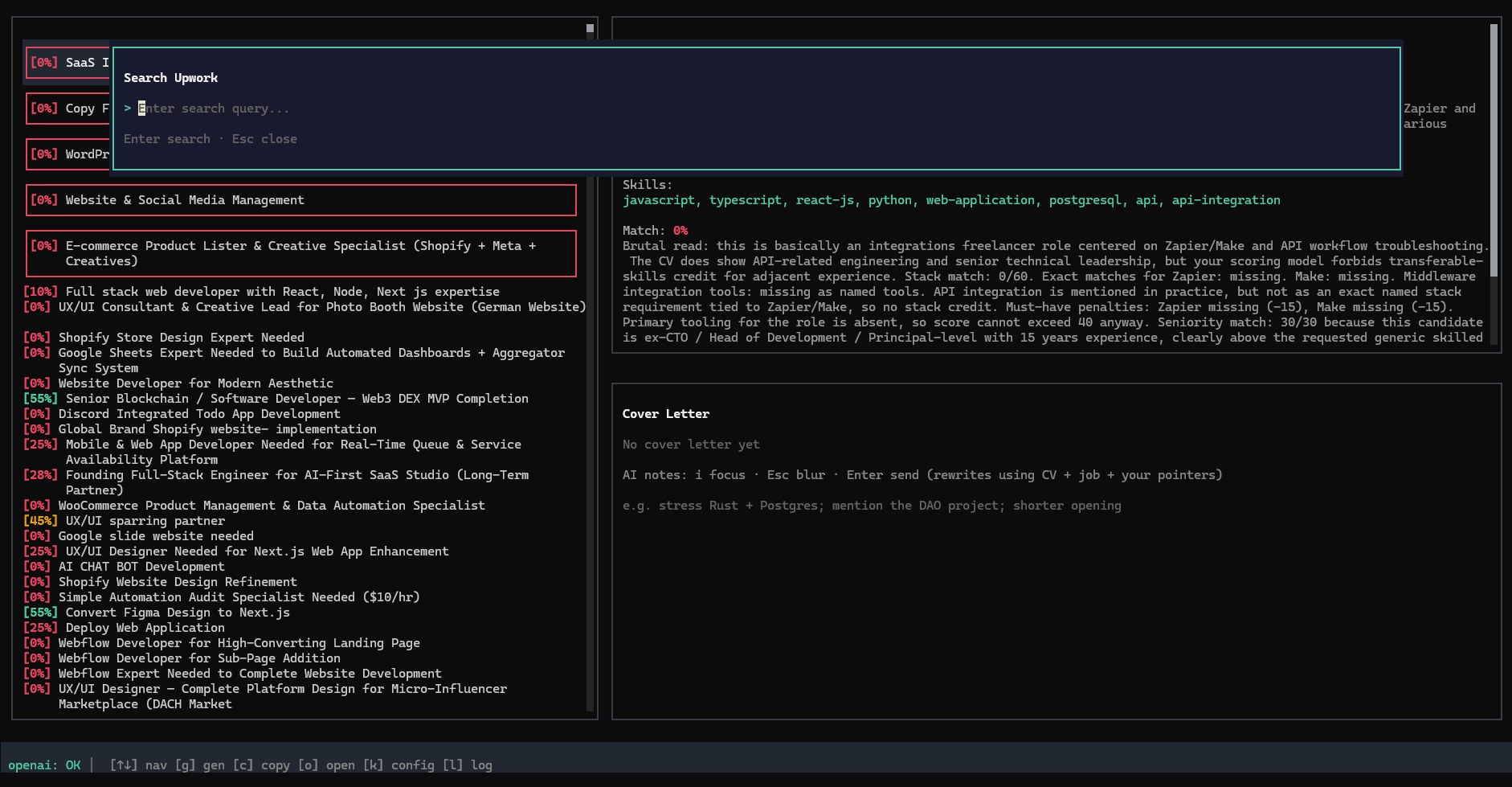The height and width of the screenshot is (787, 1512).
Task: Select Convert Figma Design to Next.js job
Action: [x=177, y=613]
